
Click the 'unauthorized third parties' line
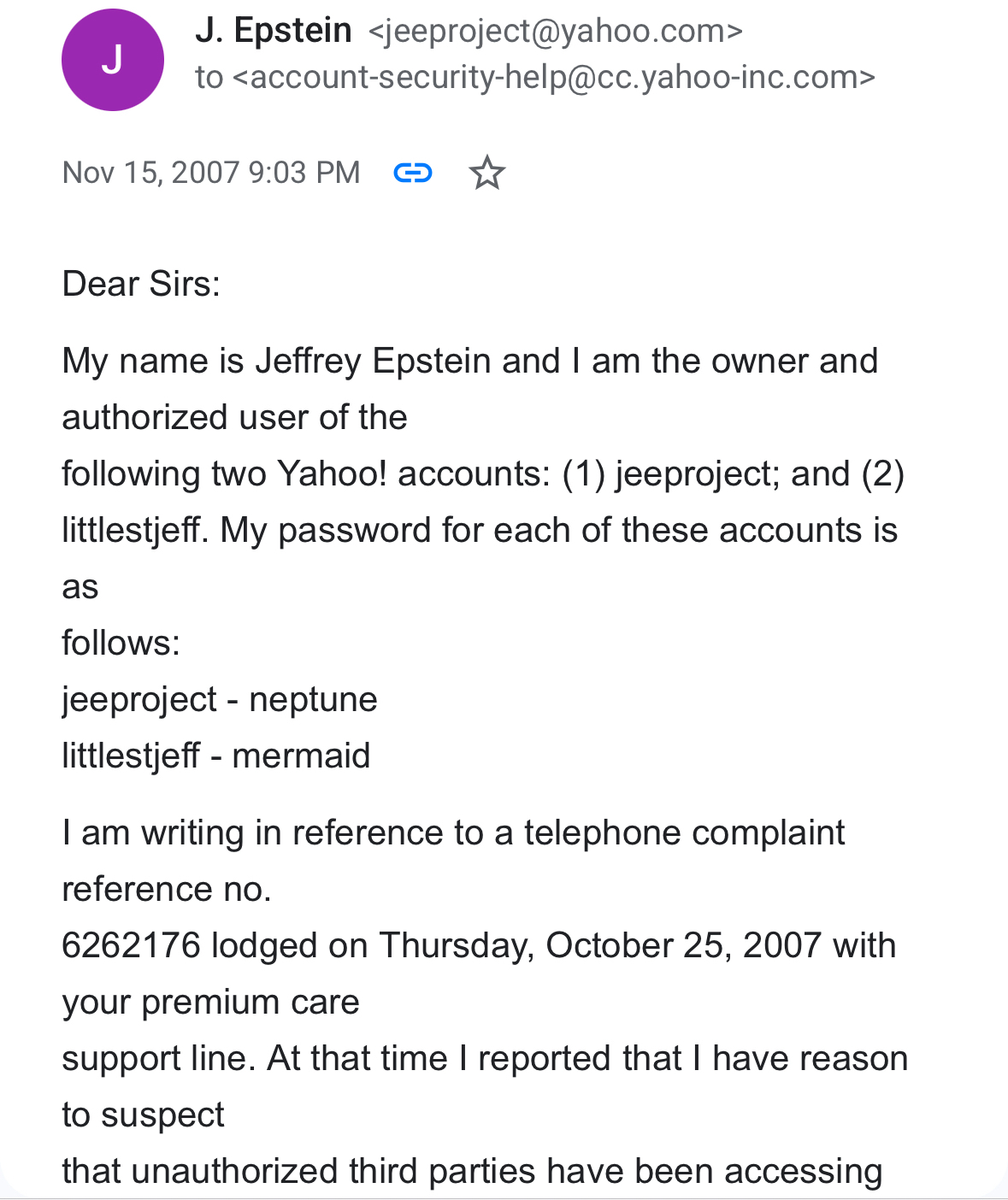click(471, 1171)
